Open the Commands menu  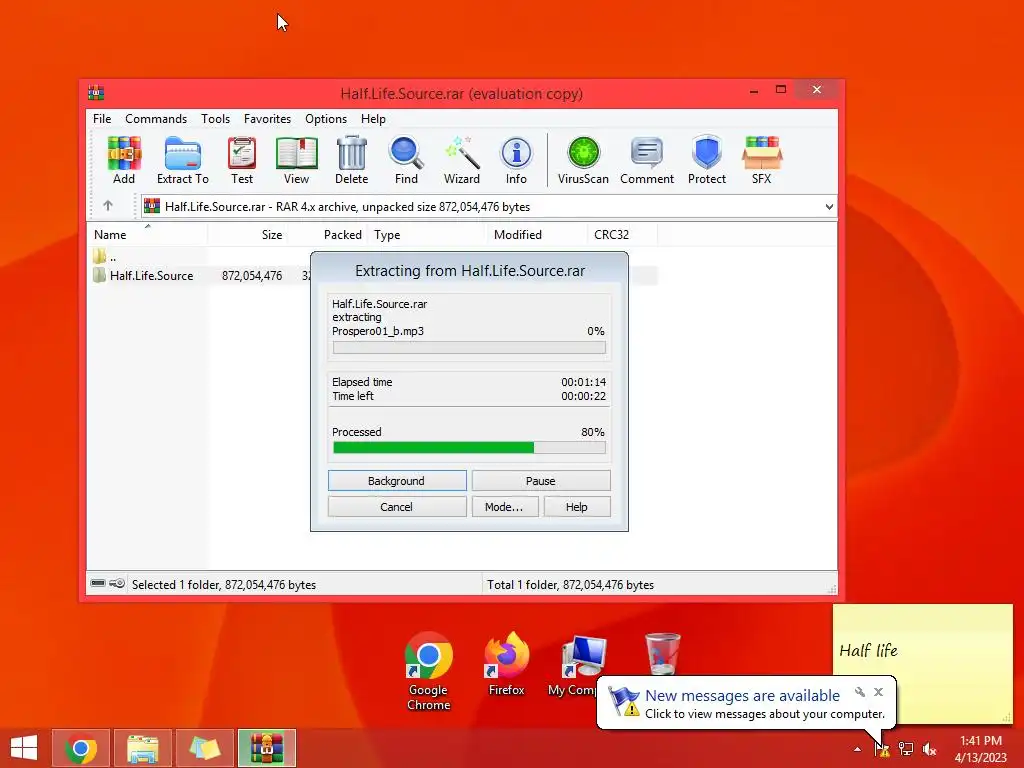(x=156, y=119)
